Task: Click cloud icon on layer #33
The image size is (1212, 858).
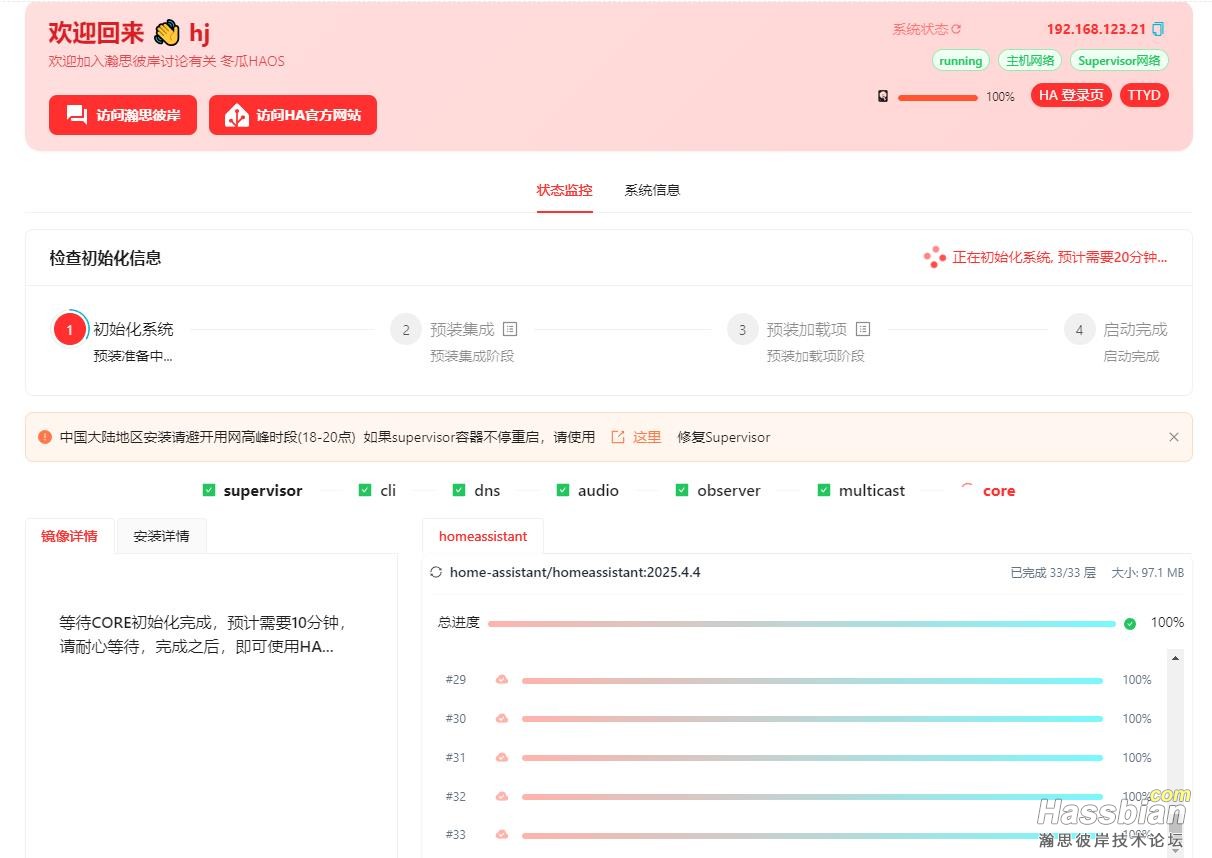Action: coord(502,834)
